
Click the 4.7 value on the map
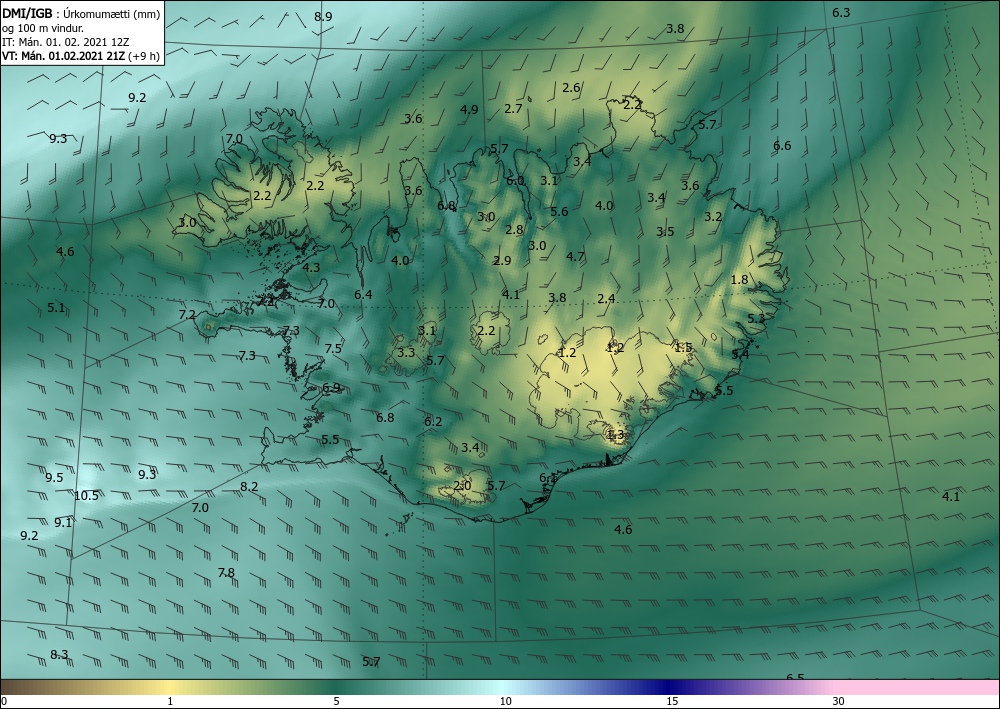pyautogui.click(x=575, y=256)
